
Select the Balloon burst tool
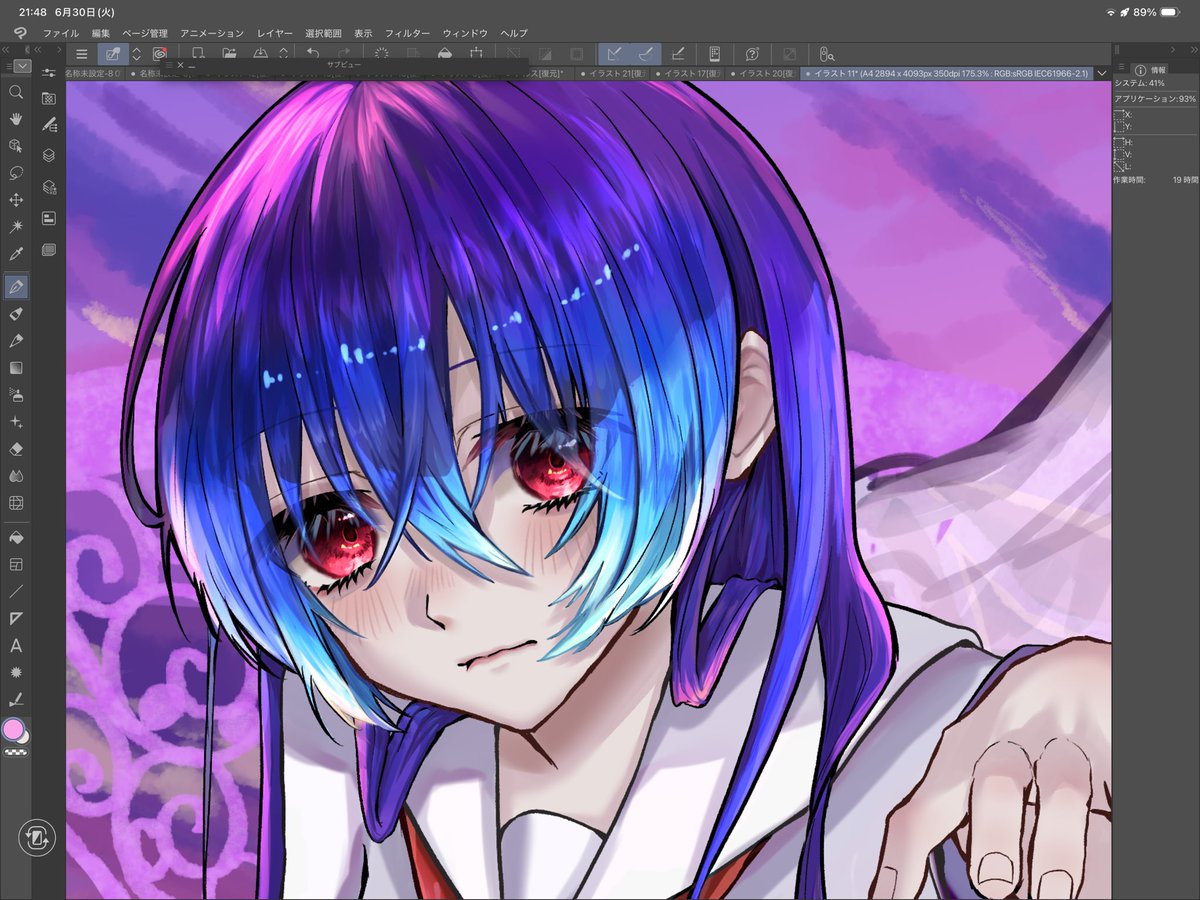coord(16,673)
